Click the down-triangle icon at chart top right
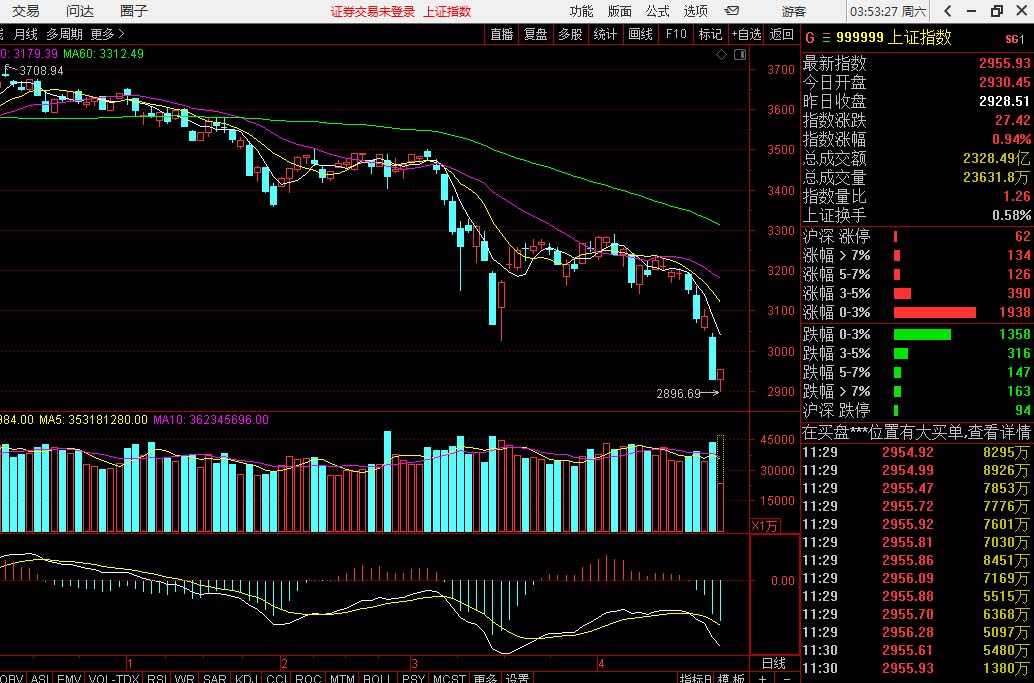 click(x=739, y=57)
